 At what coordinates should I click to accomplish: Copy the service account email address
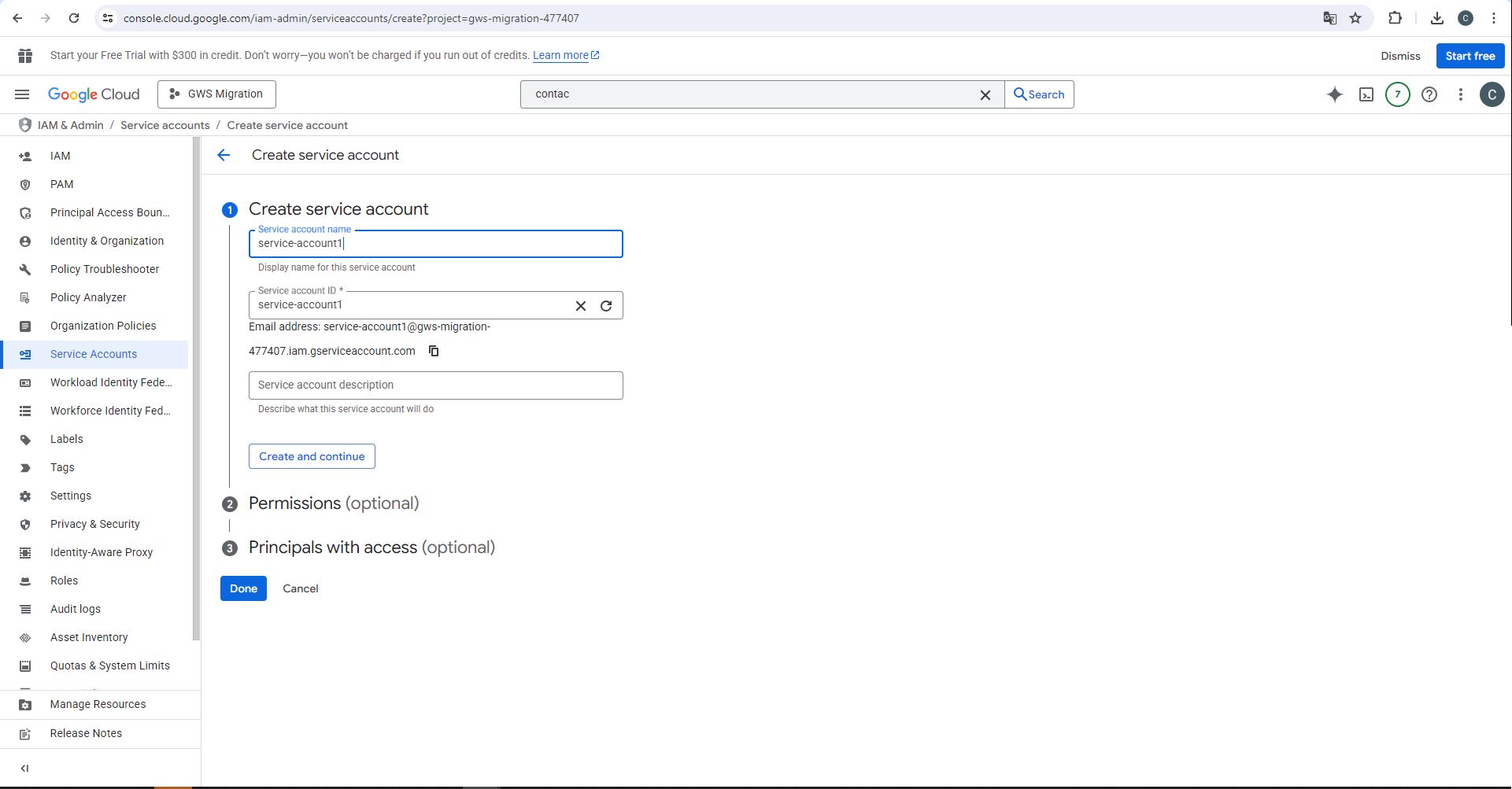434,351
